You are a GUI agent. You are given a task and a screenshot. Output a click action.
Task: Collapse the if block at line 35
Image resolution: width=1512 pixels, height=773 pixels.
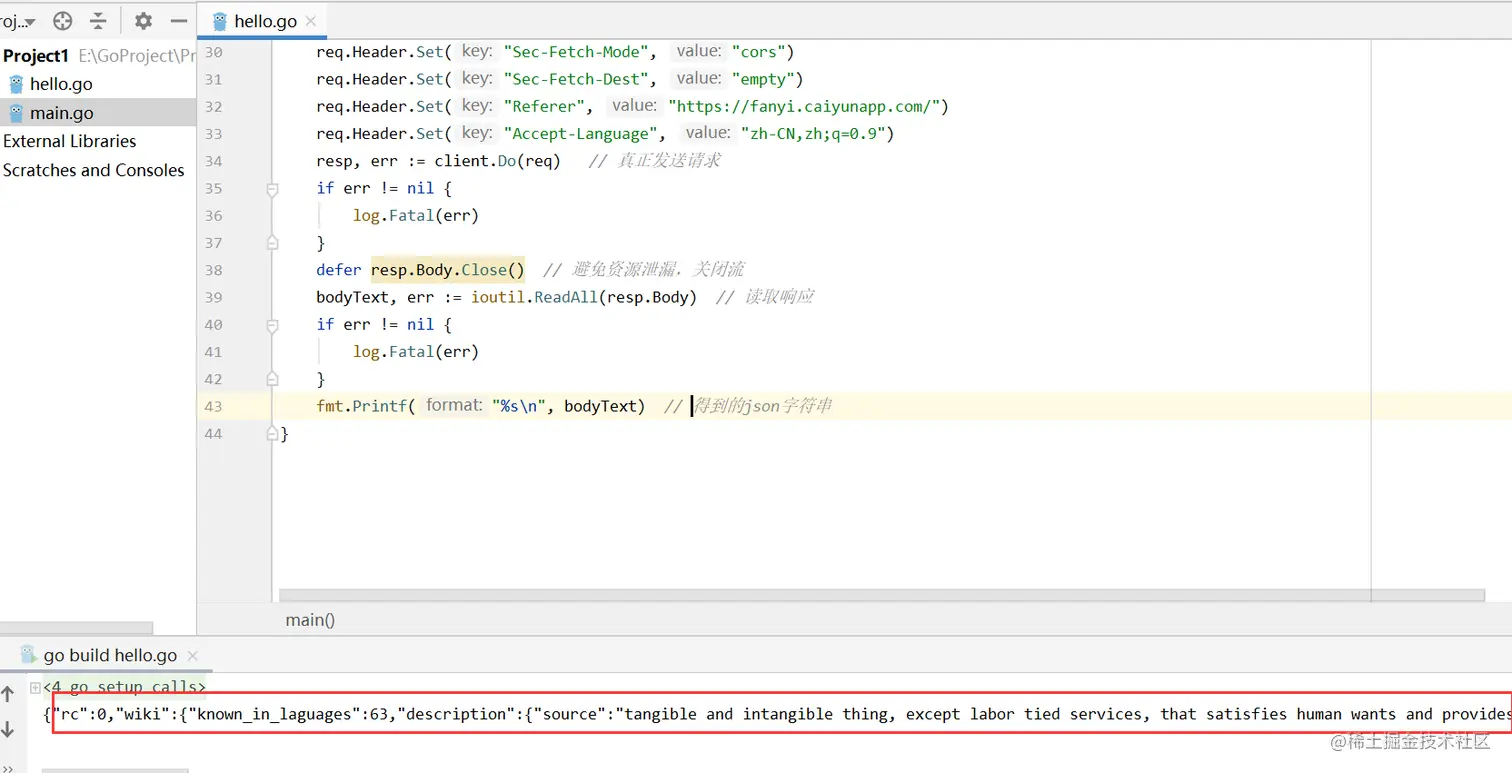tap(272, 188)
